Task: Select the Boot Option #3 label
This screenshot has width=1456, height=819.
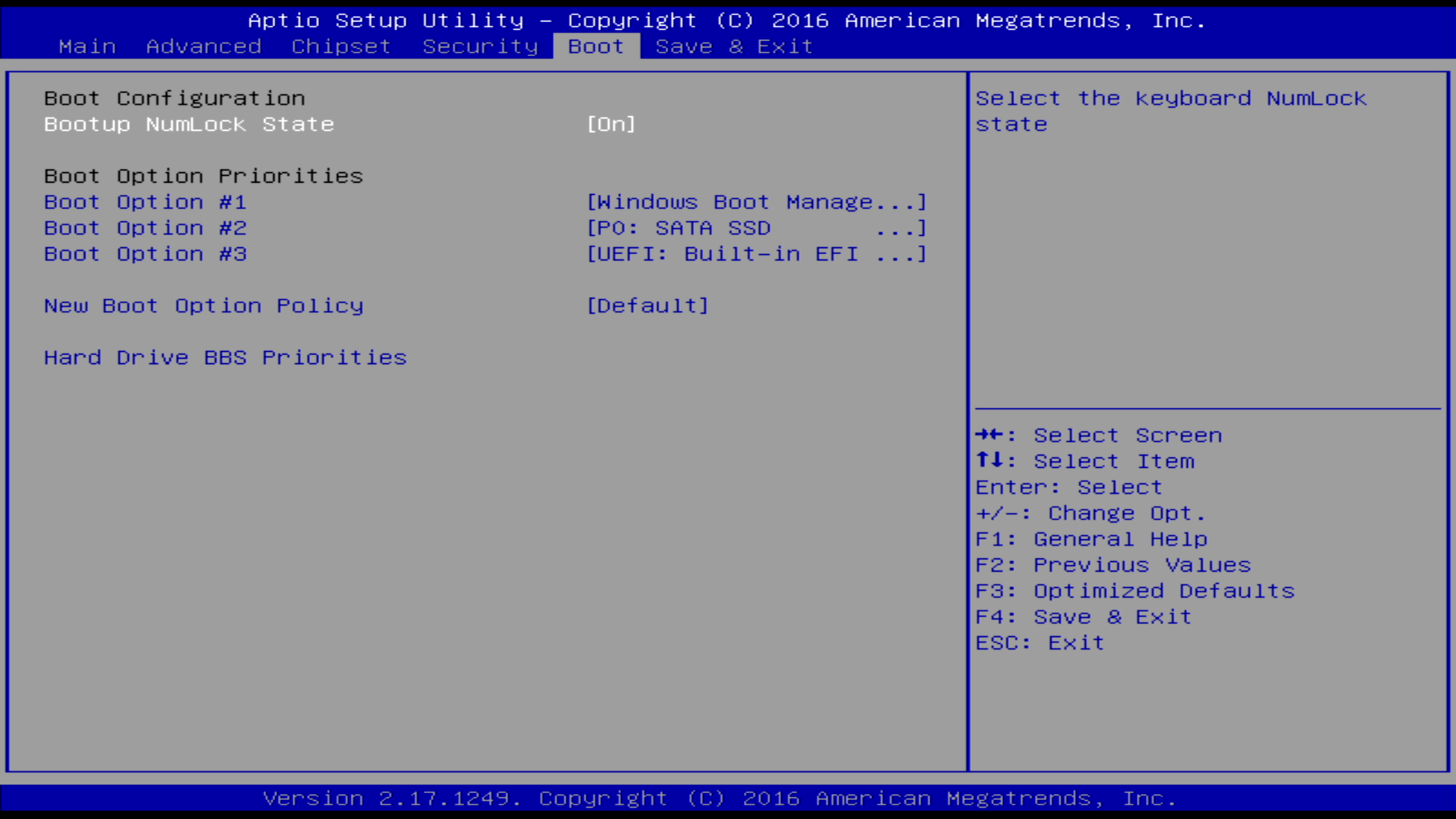Action: 145,254
